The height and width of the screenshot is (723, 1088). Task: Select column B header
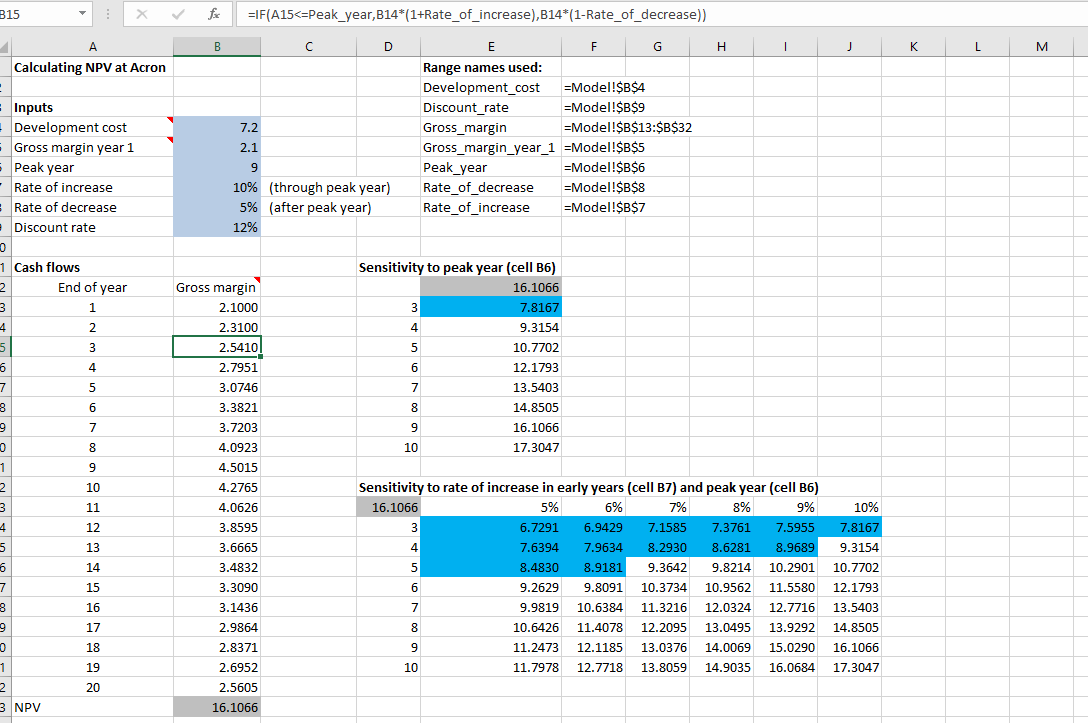click(217, 46)
